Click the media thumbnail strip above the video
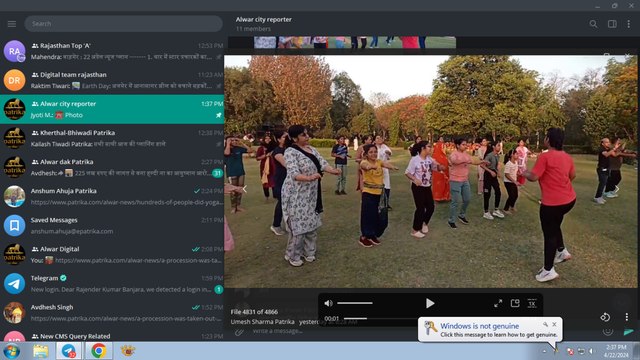This screenshot has height=360, width=640. [x=355, y=42]
